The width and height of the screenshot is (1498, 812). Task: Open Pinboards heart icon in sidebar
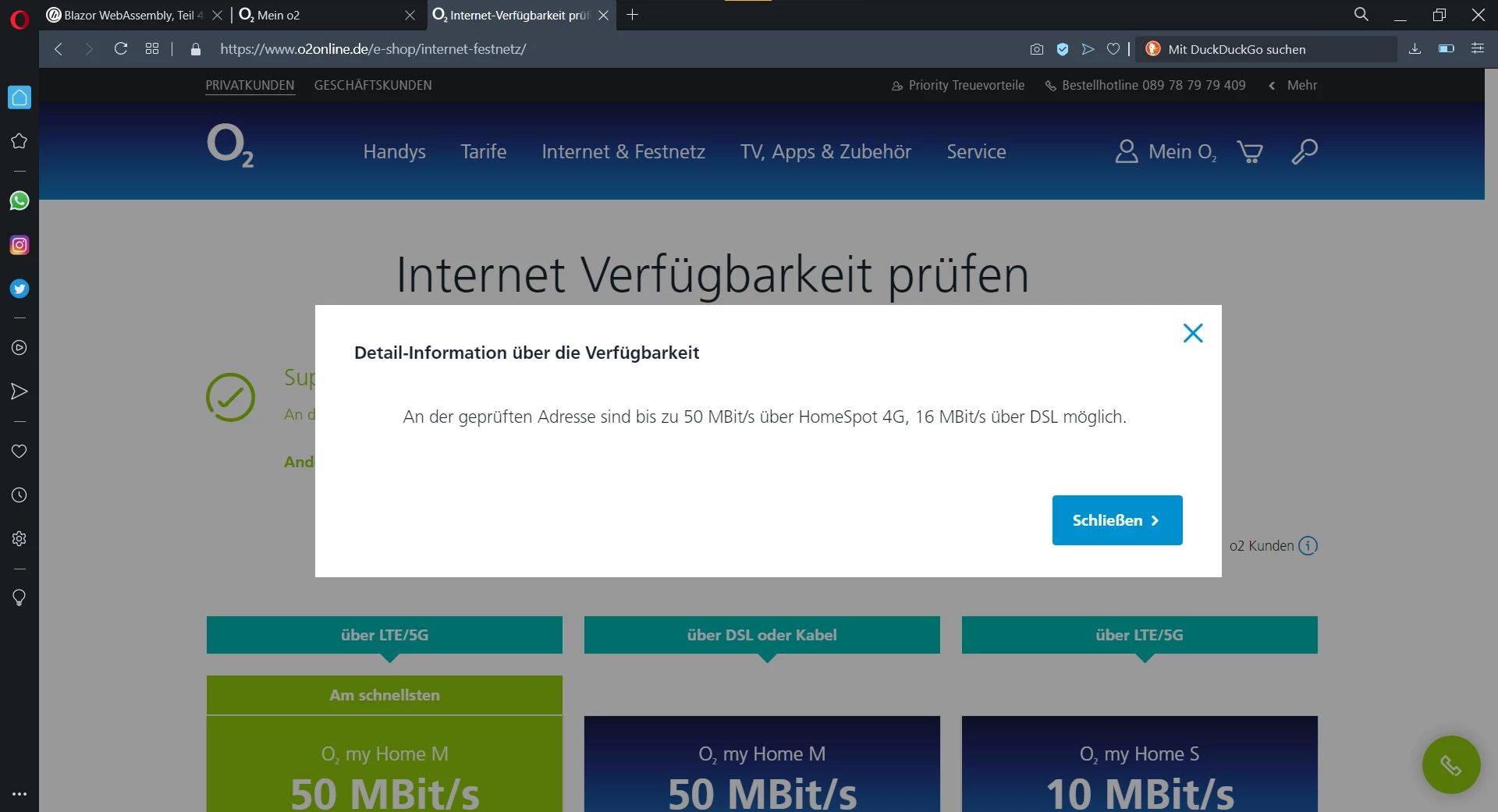point(20,452)
